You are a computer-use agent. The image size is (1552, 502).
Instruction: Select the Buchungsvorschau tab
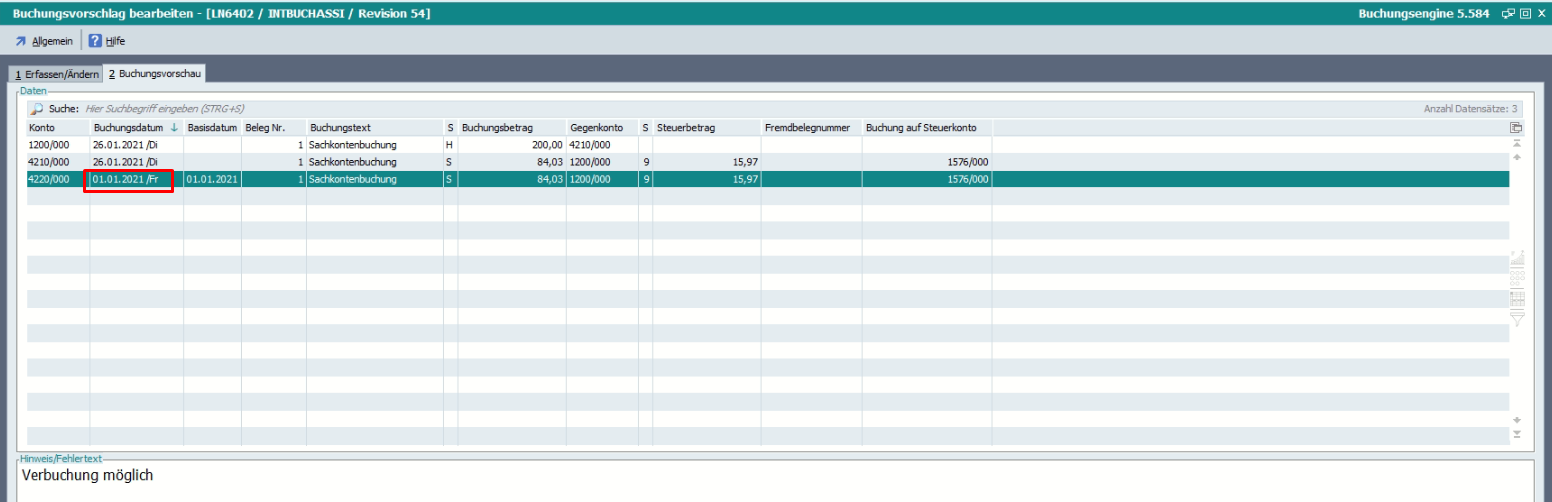[154, 74]
